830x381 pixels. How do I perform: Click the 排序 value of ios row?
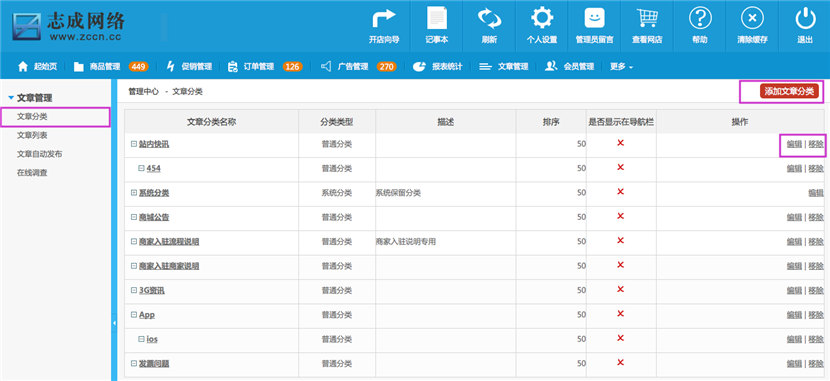[x=581, y=339]
